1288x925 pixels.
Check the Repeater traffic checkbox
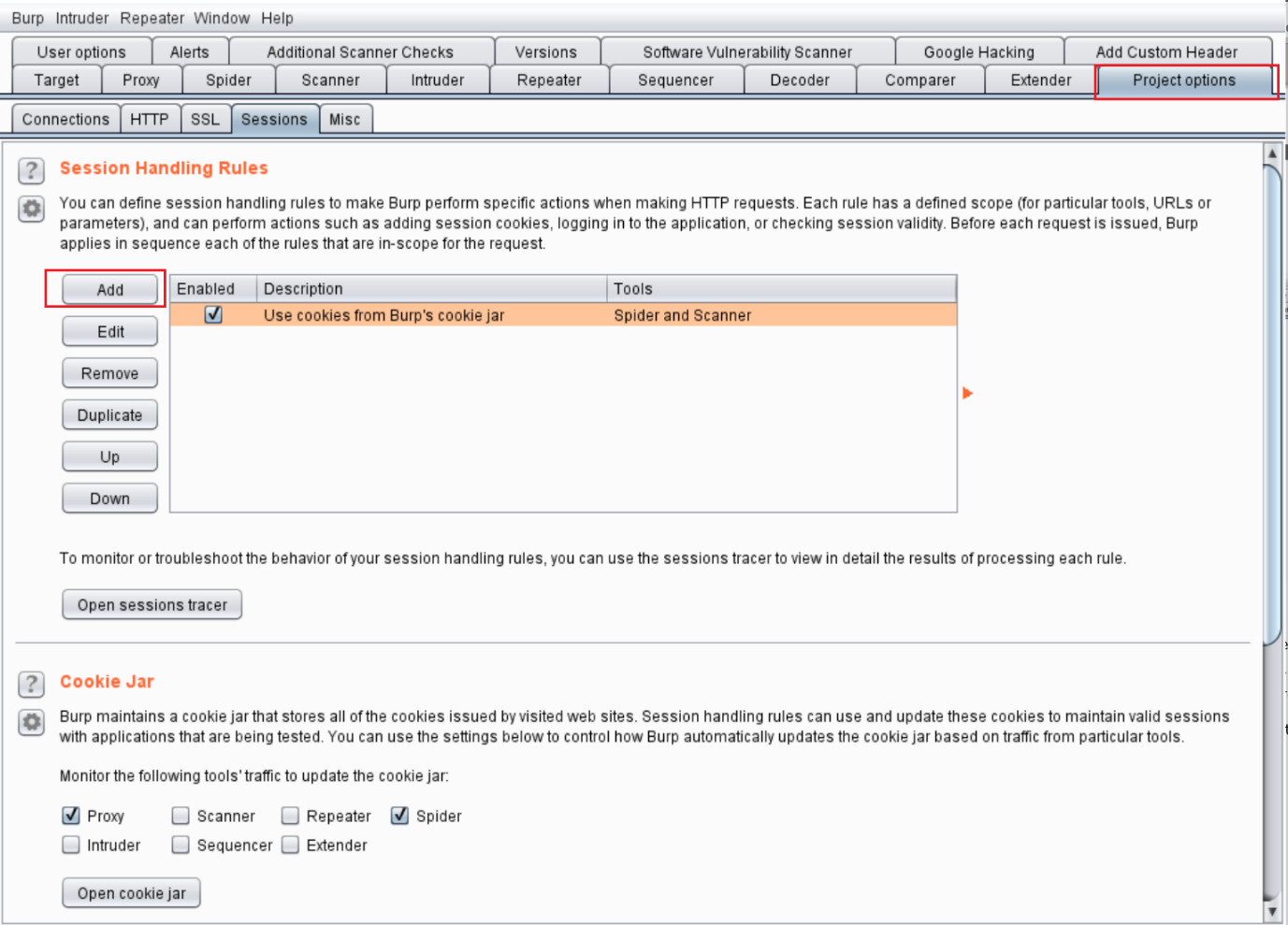(x=291, y=816)
